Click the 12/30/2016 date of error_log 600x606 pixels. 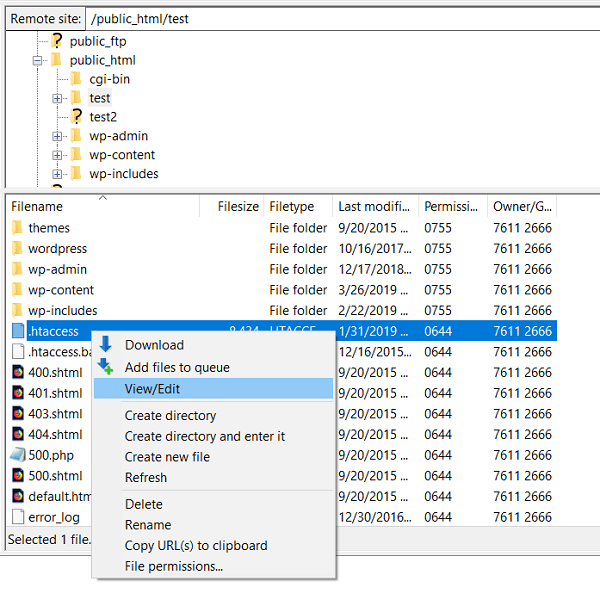pyautogui.click(x=375, y=517)
